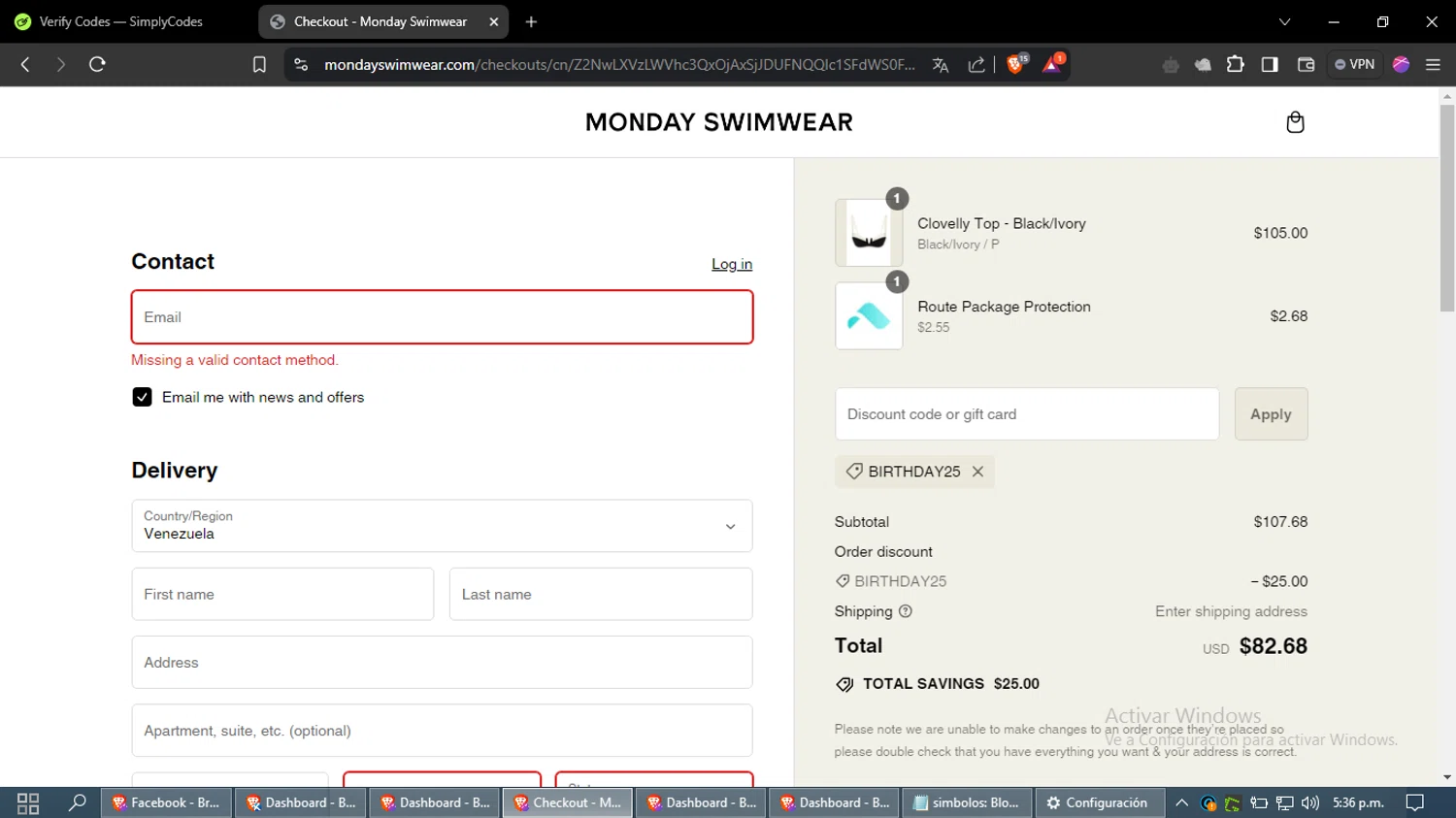Click the page vertical scrollbar

pyautogui.click(x=1447, y=209)
